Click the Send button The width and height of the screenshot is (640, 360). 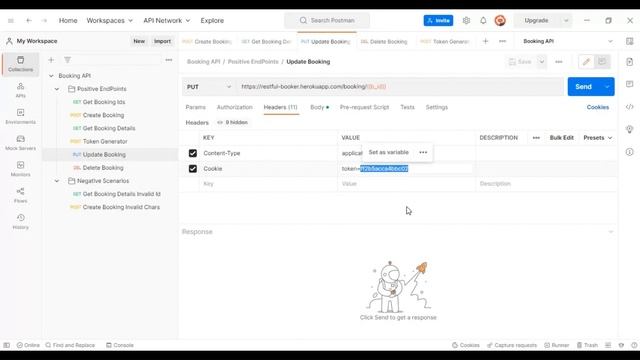click(x=584, y=87)
